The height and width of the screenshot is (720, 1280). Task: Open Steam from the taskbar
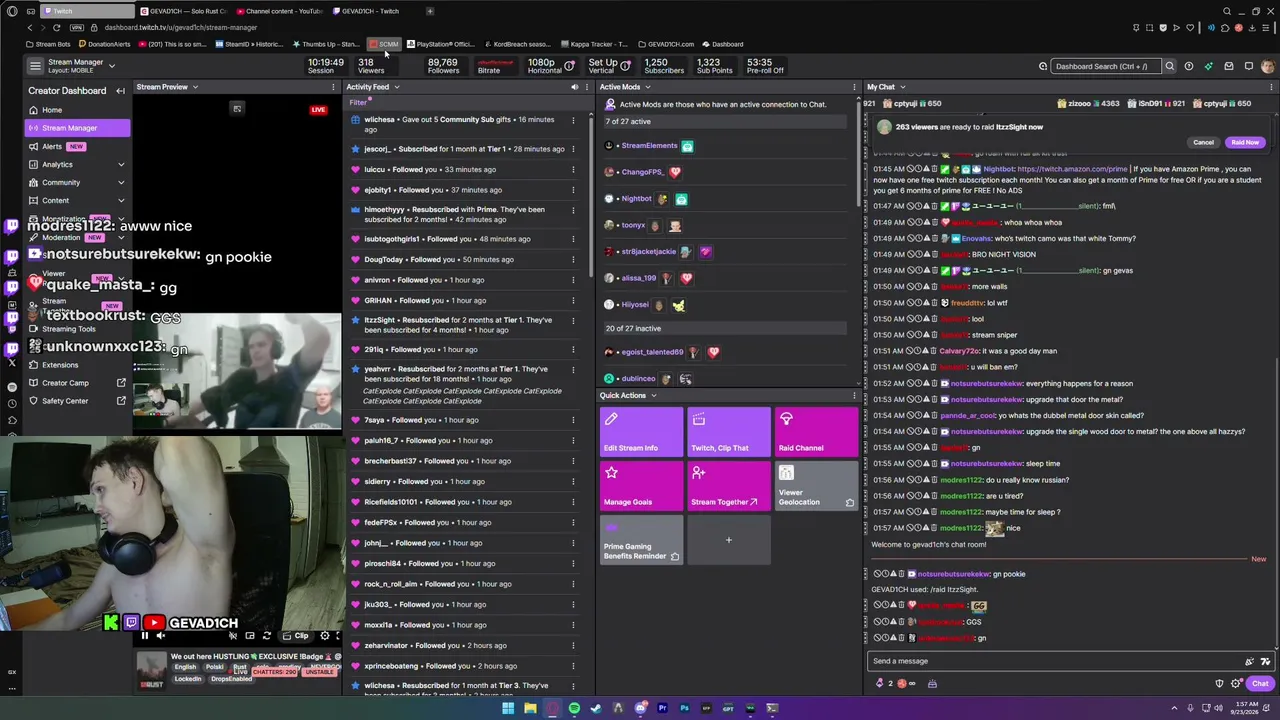[x=596, y=708]
